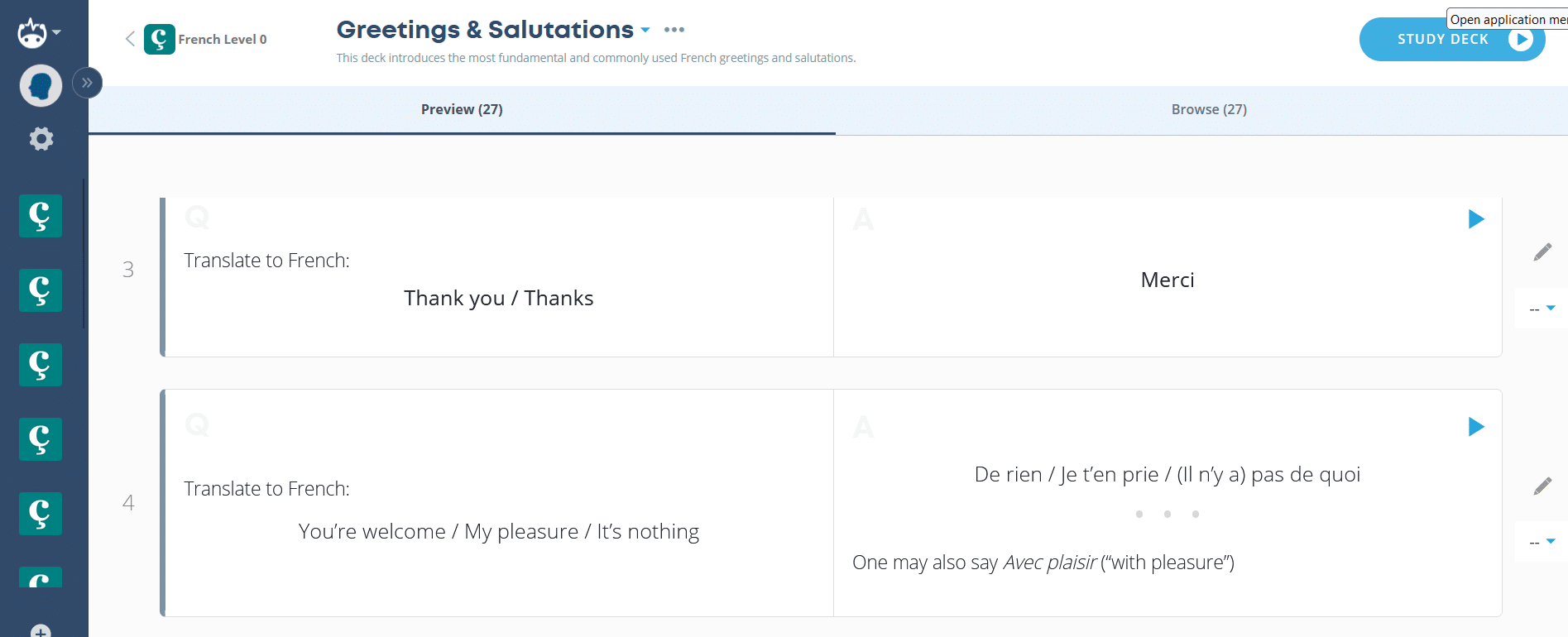Edit card 4 with the pencil icon

(x=1542, y=486)
